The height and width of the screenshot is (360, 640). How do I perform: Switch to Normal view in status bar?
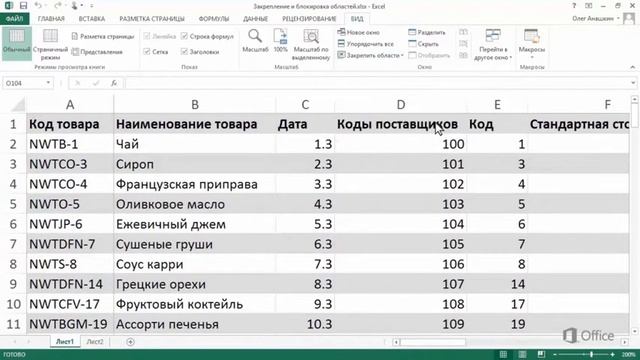[x=503, y=354]
